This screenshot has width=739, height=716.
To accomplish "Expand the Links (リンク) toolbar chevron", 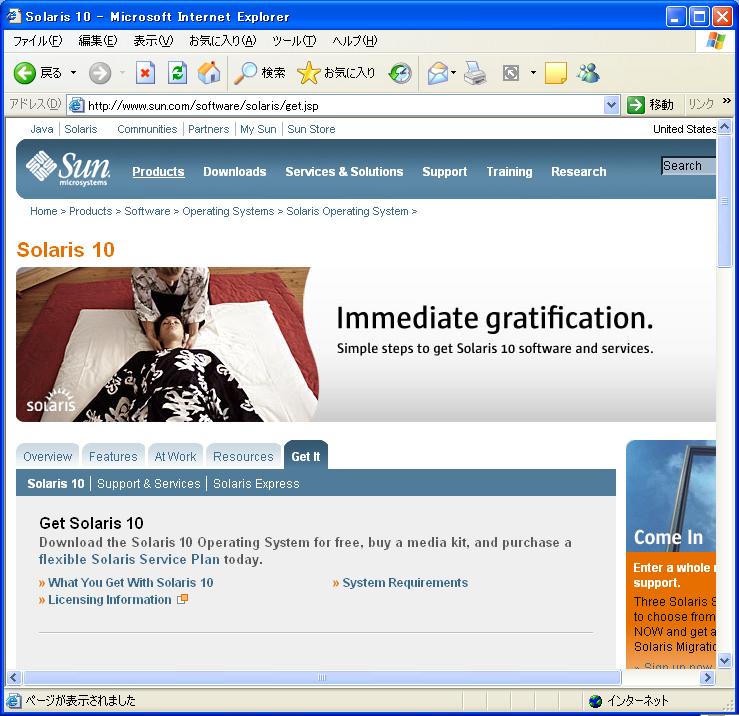I will pyautogui.click(x=726, y=100).
